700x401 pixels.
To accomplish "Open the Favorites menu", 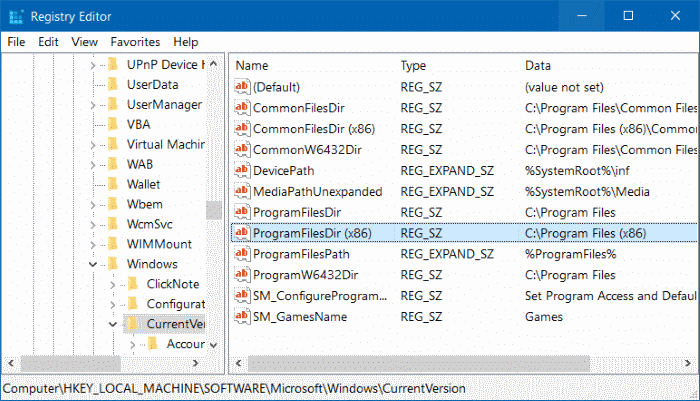I will [135, 42].
